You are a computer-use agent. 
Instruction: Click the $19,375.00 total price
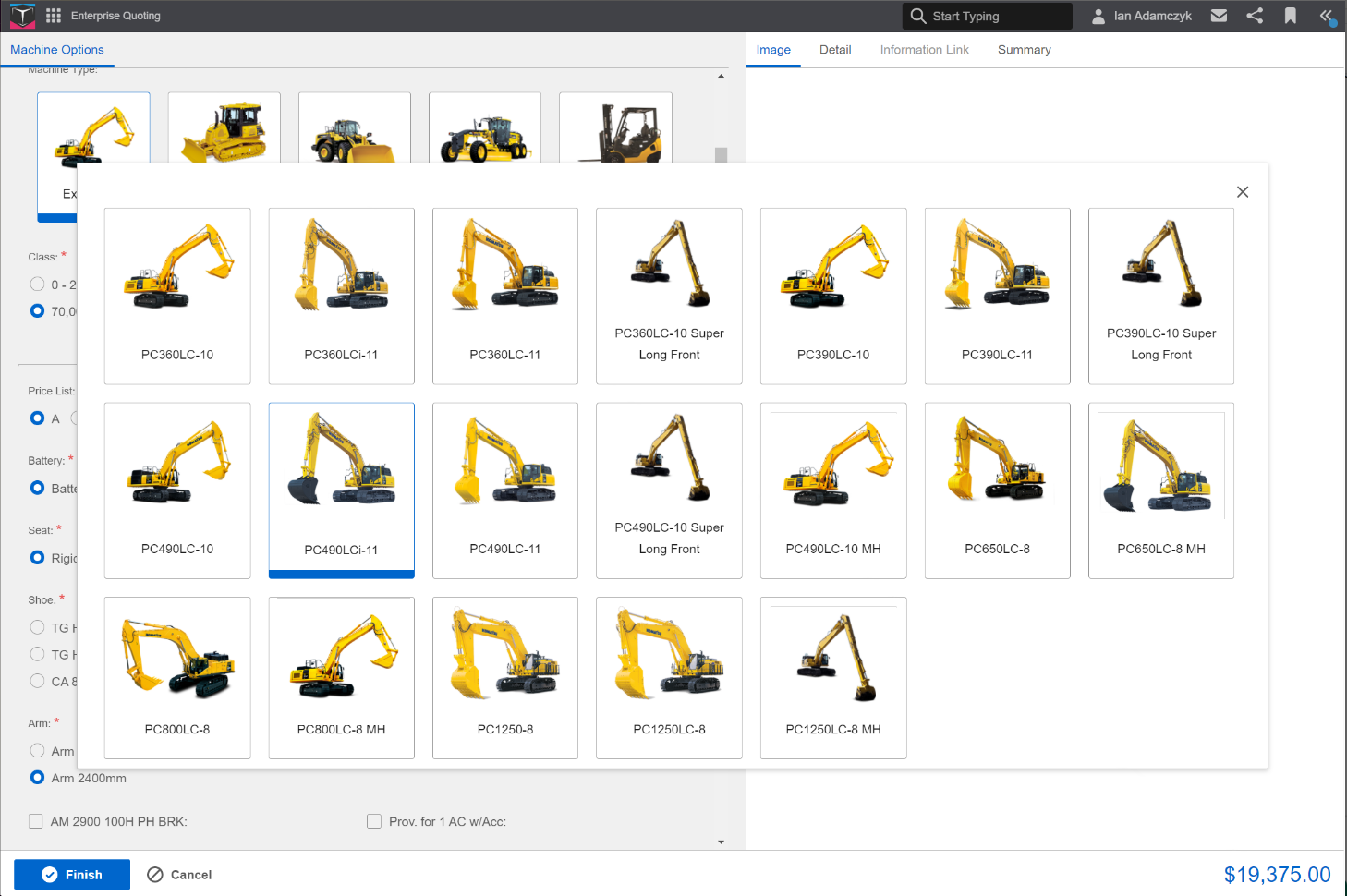click(x=1277, y=875)
